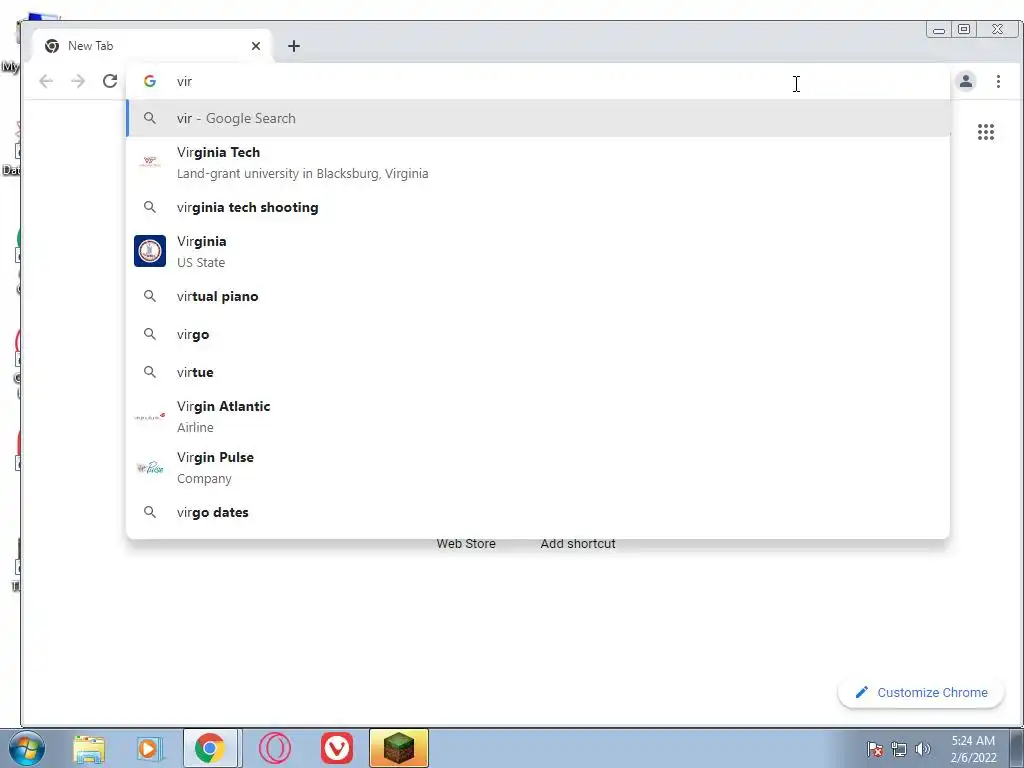Pick the 'virgo' suggestion

point(538,334)
